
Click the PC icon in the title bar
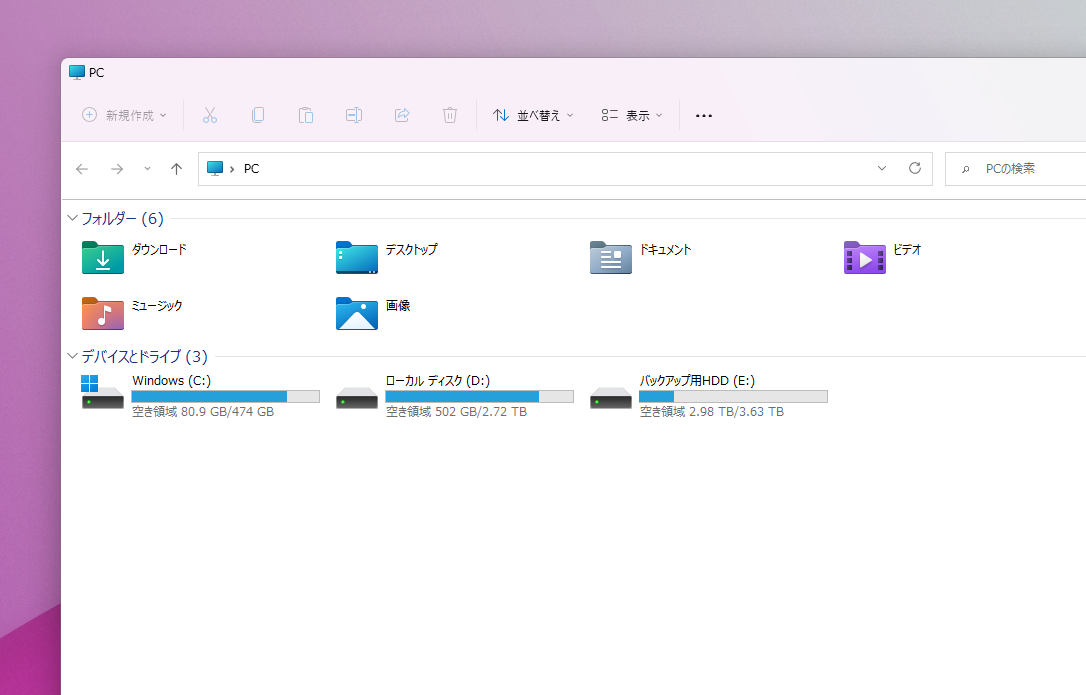77,72
